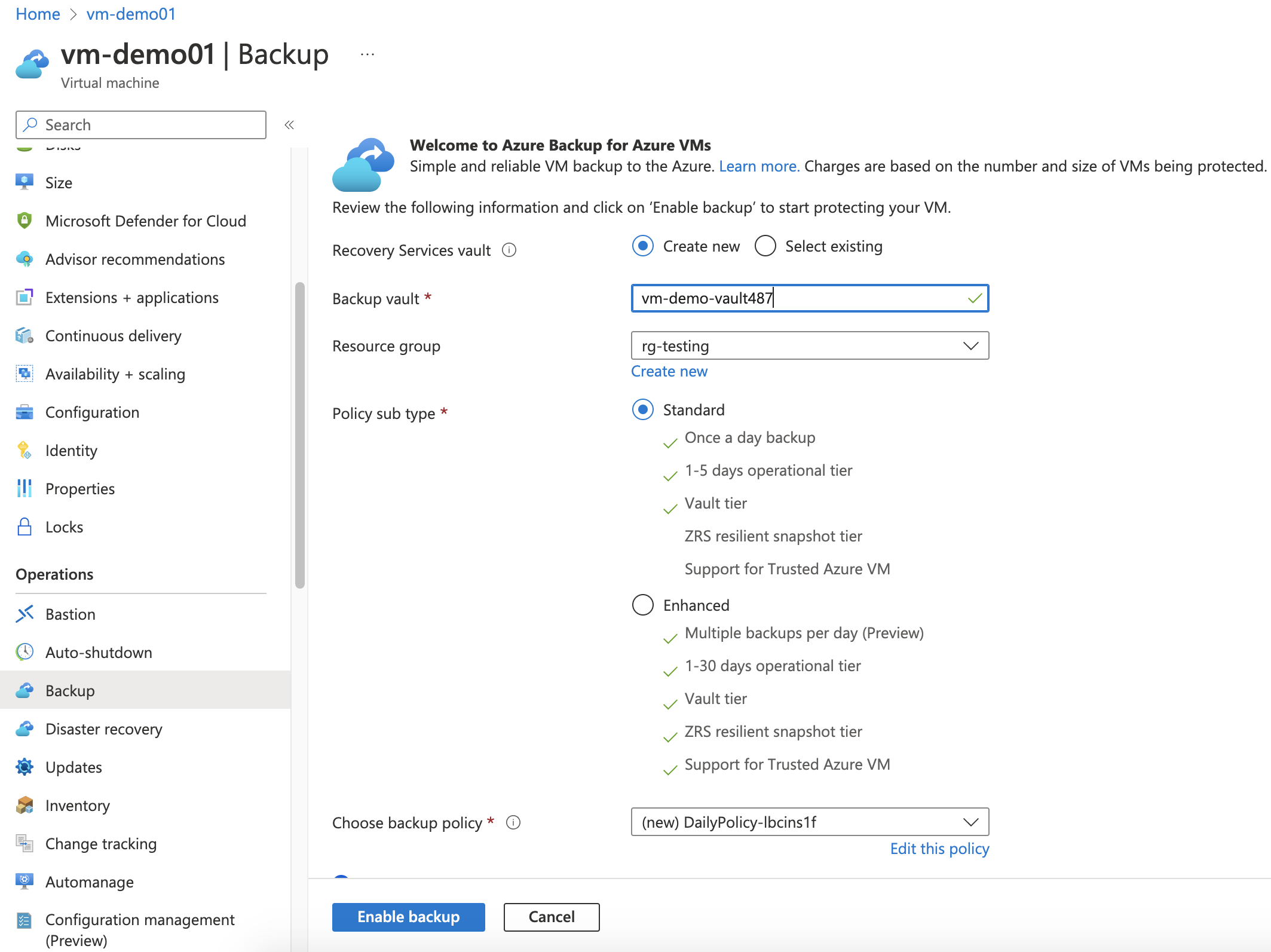Expand the Resource group dropdown
Screen dimensions: 1271x952
pyautogui.click(x=810, y=346)
